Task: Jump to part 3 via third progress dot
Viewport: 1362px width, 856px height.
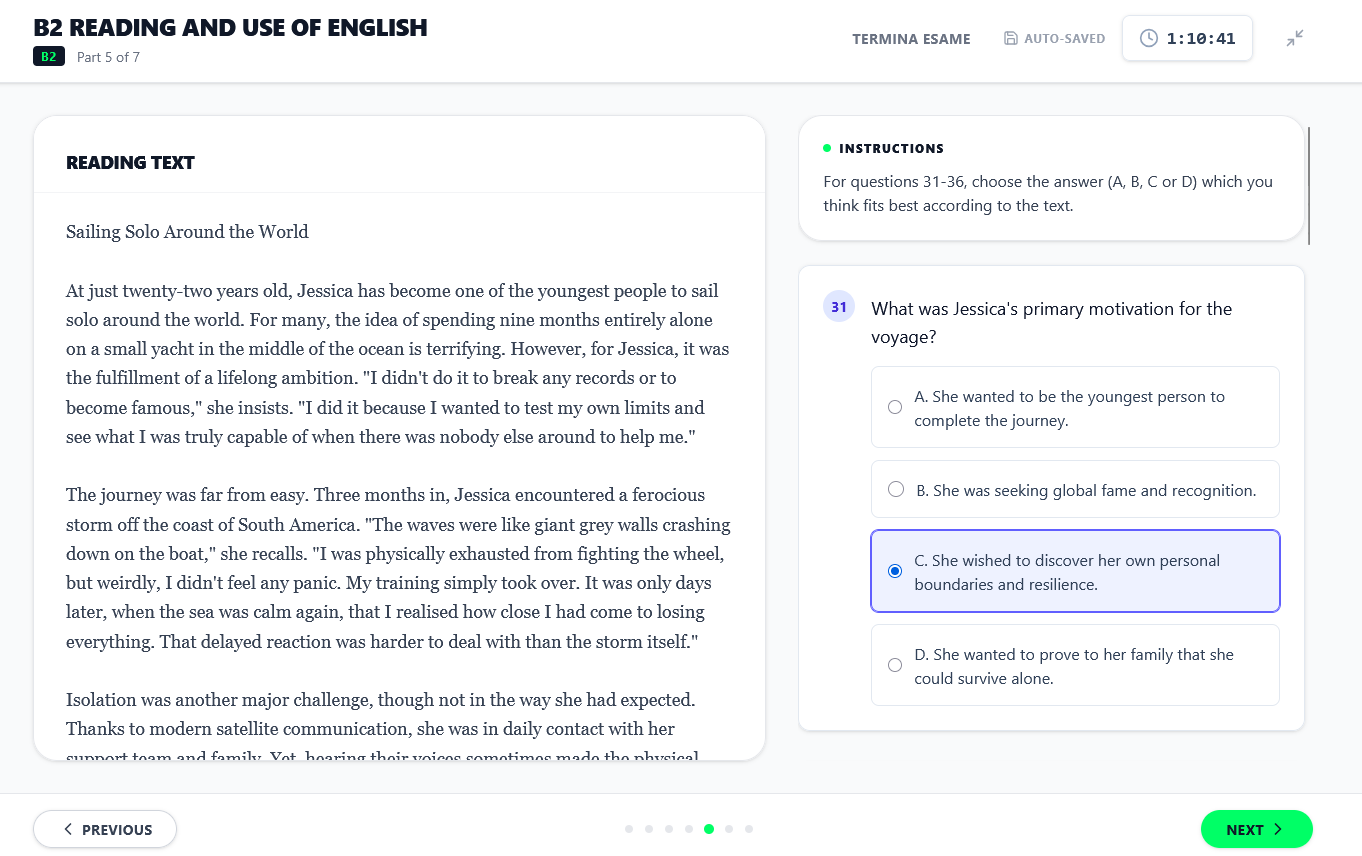Action: click(x=669, y=829)
